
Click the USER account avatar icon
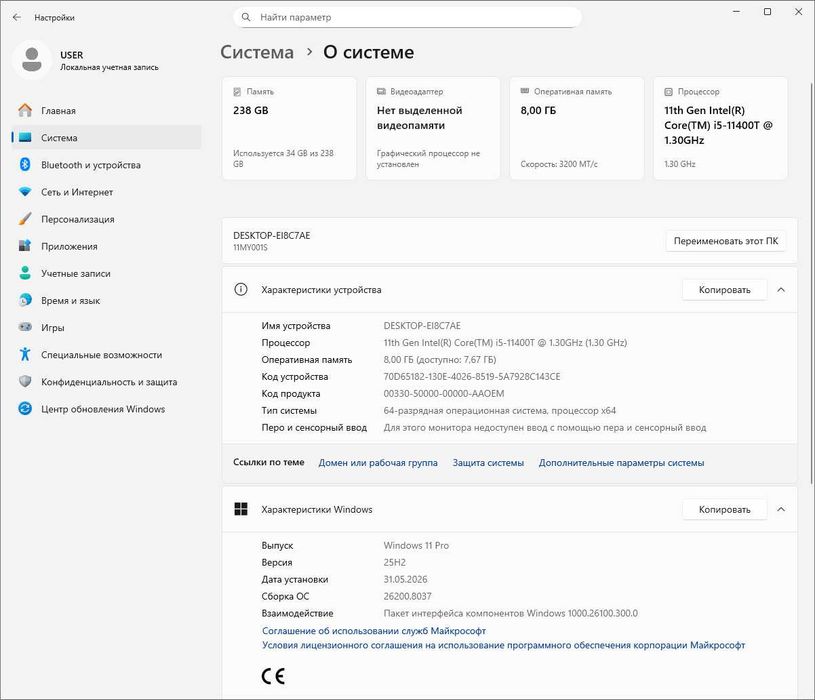32,60
